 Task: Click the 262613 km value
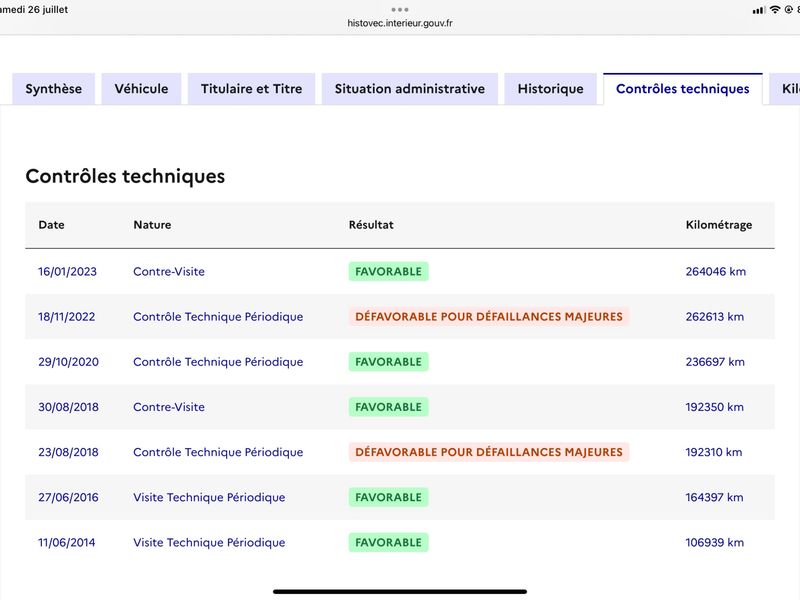pos(714,317)
